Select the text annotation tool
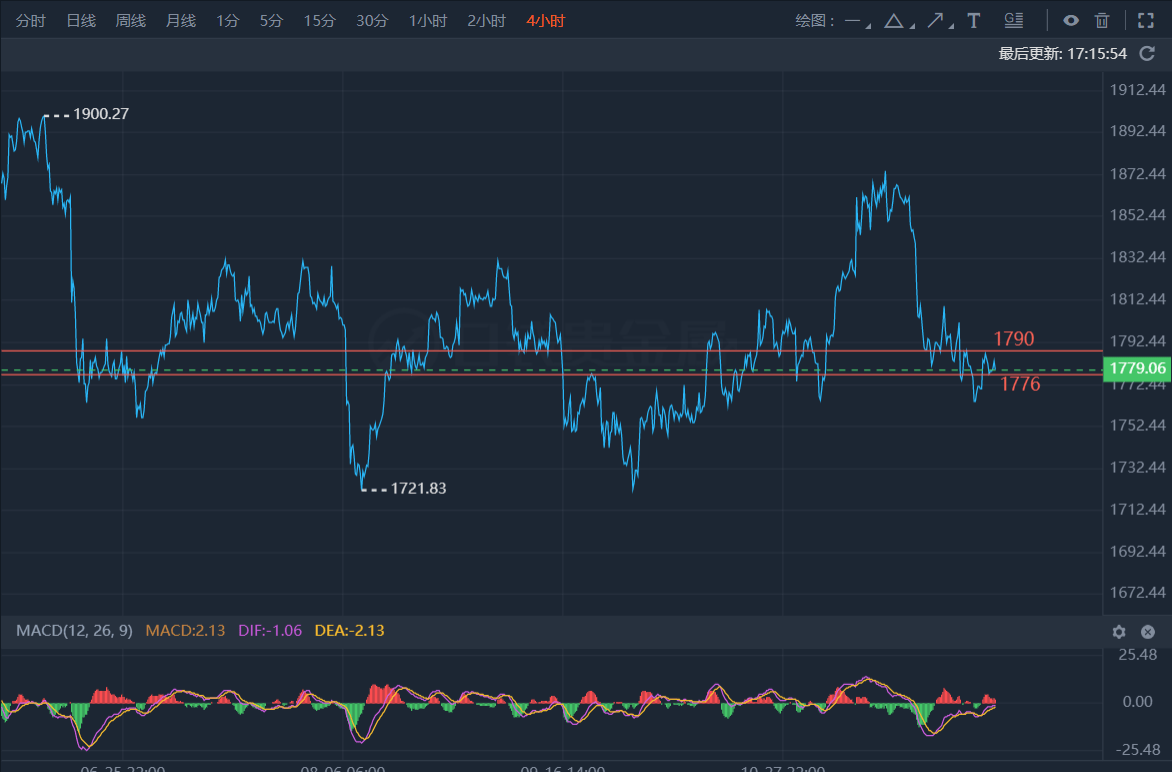This screenshot has height=772, width=1172. [974, 21]
